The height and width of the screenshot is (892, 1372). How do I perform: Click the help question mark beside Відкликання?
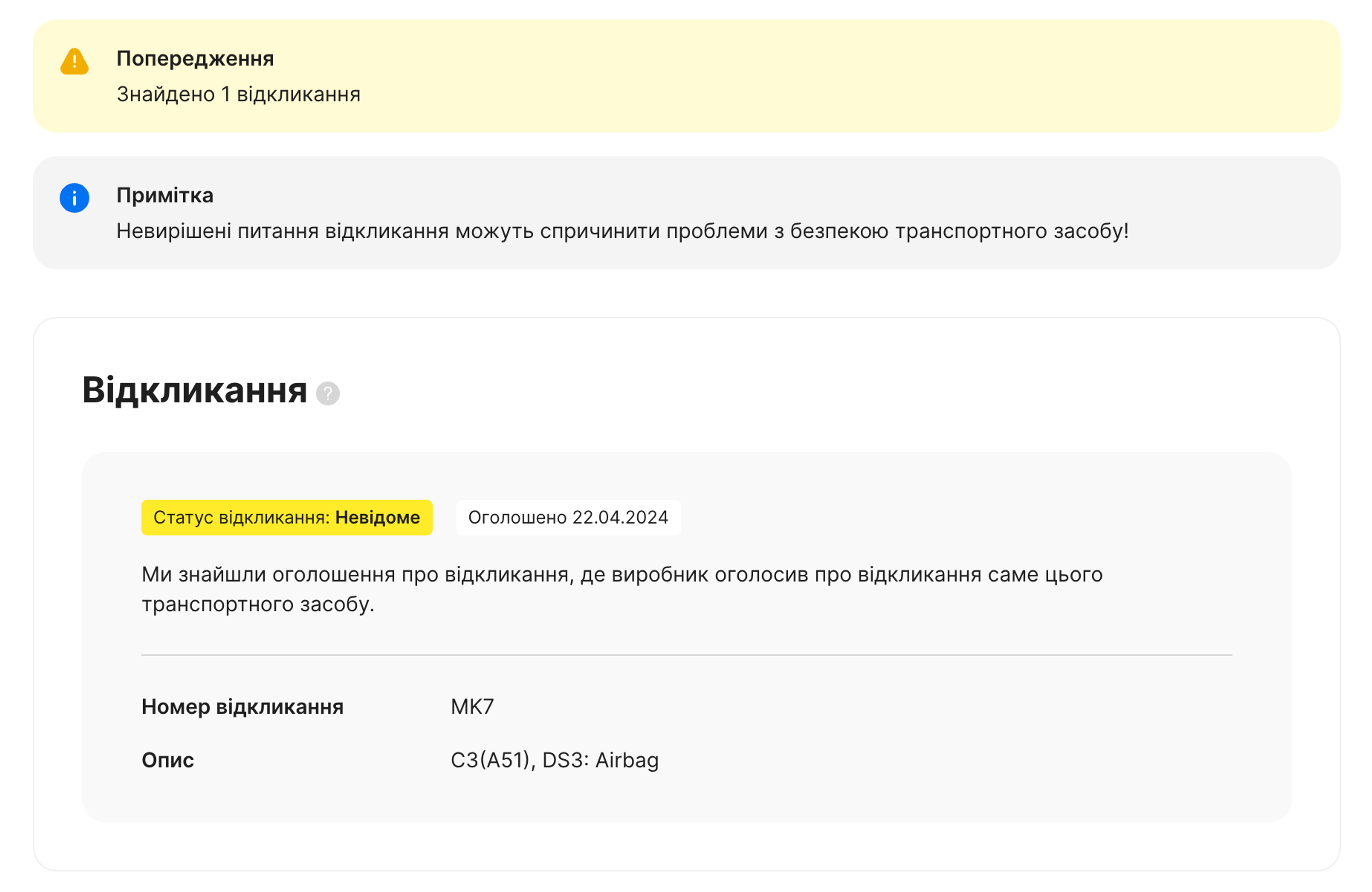[x=327, y=393]
